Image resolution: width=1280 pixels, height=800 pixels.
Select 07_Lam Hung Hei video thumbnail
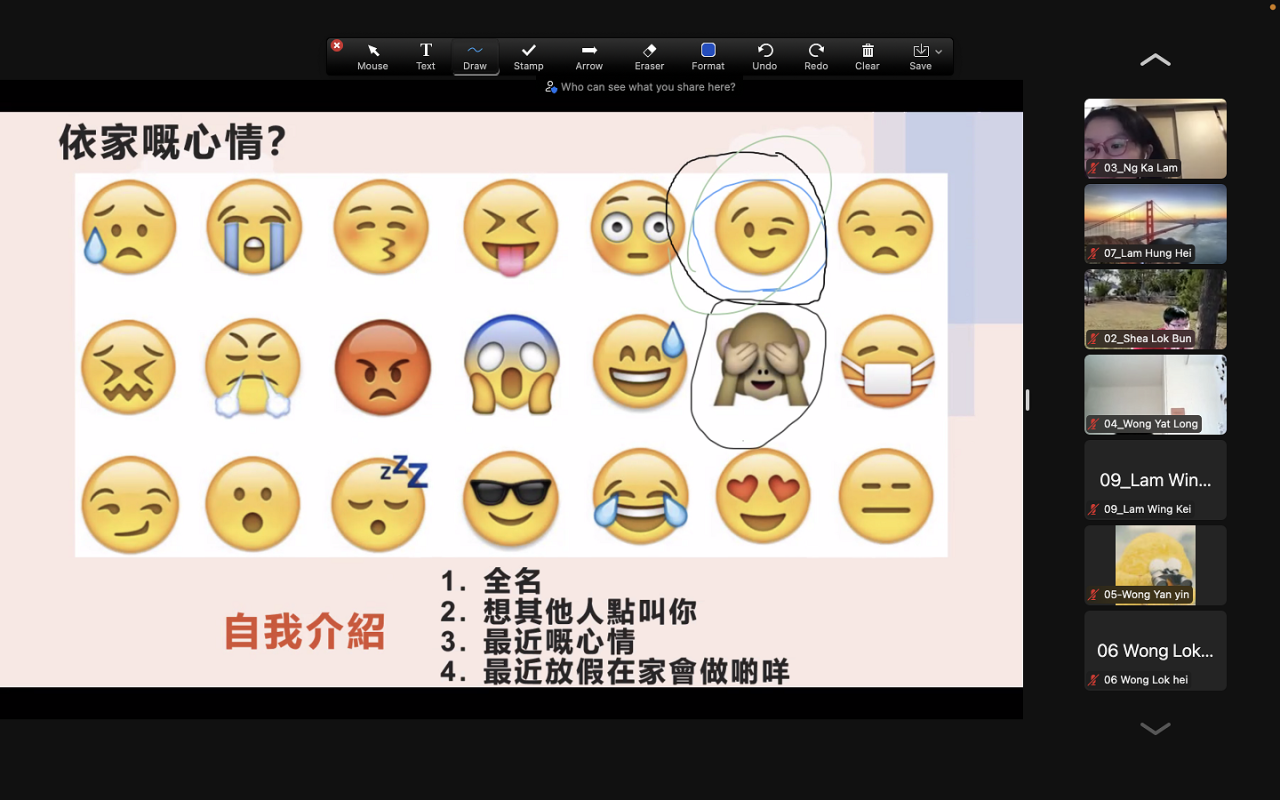[x=1155, y=224]
